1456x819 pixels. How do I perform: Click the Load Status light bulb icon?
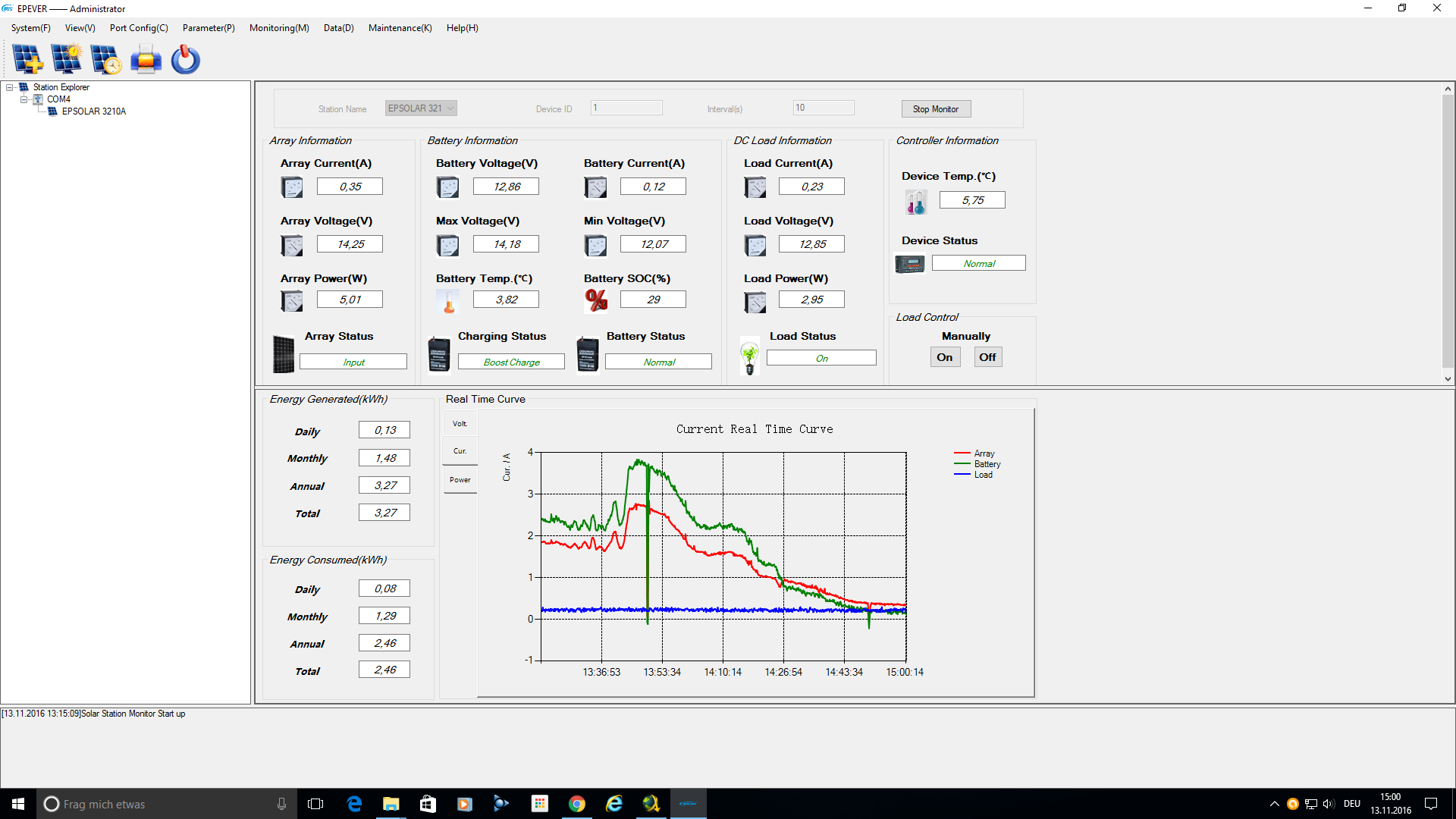pyautogui.click(x=749, y=357)
